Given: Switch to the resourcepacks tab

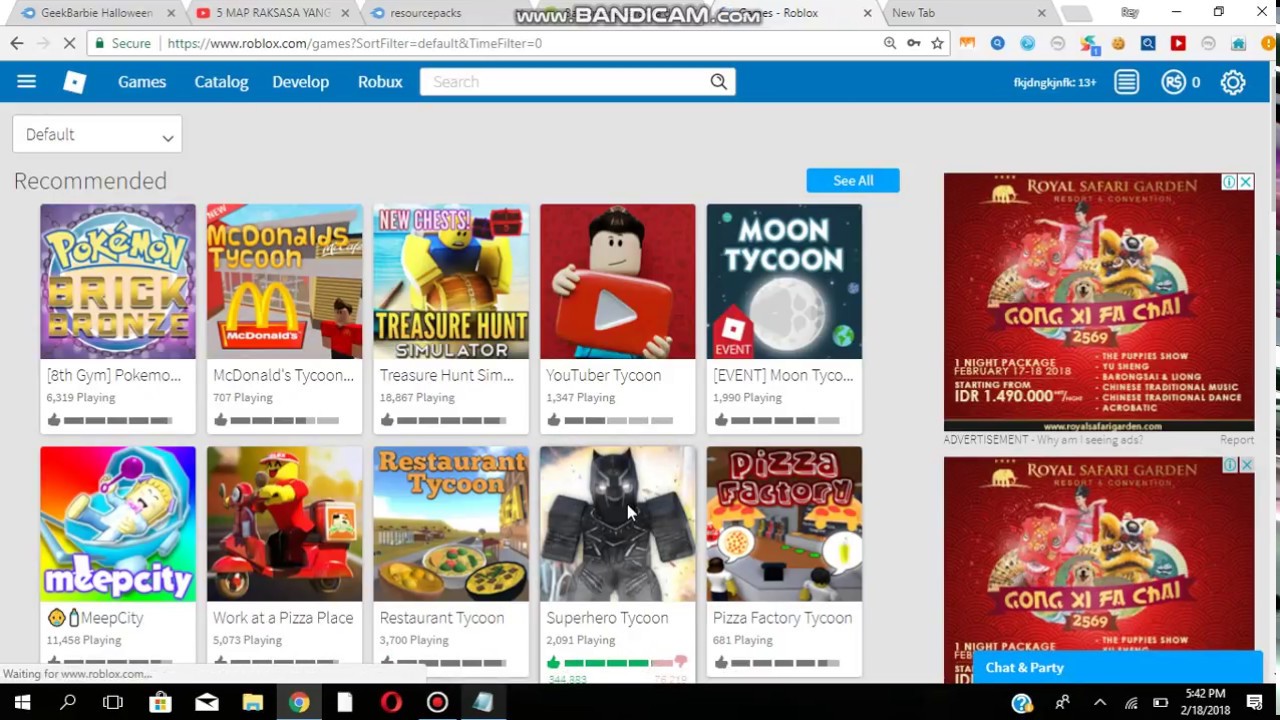Looking at the screenshot, I should (440, 13).
